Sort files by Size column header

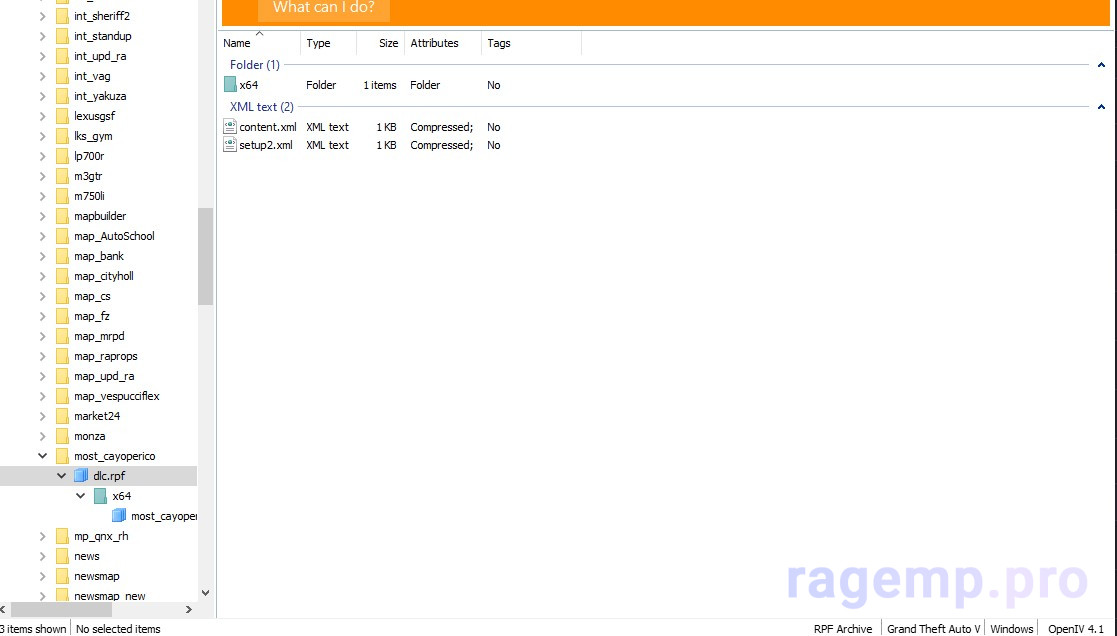pos(388,44)
